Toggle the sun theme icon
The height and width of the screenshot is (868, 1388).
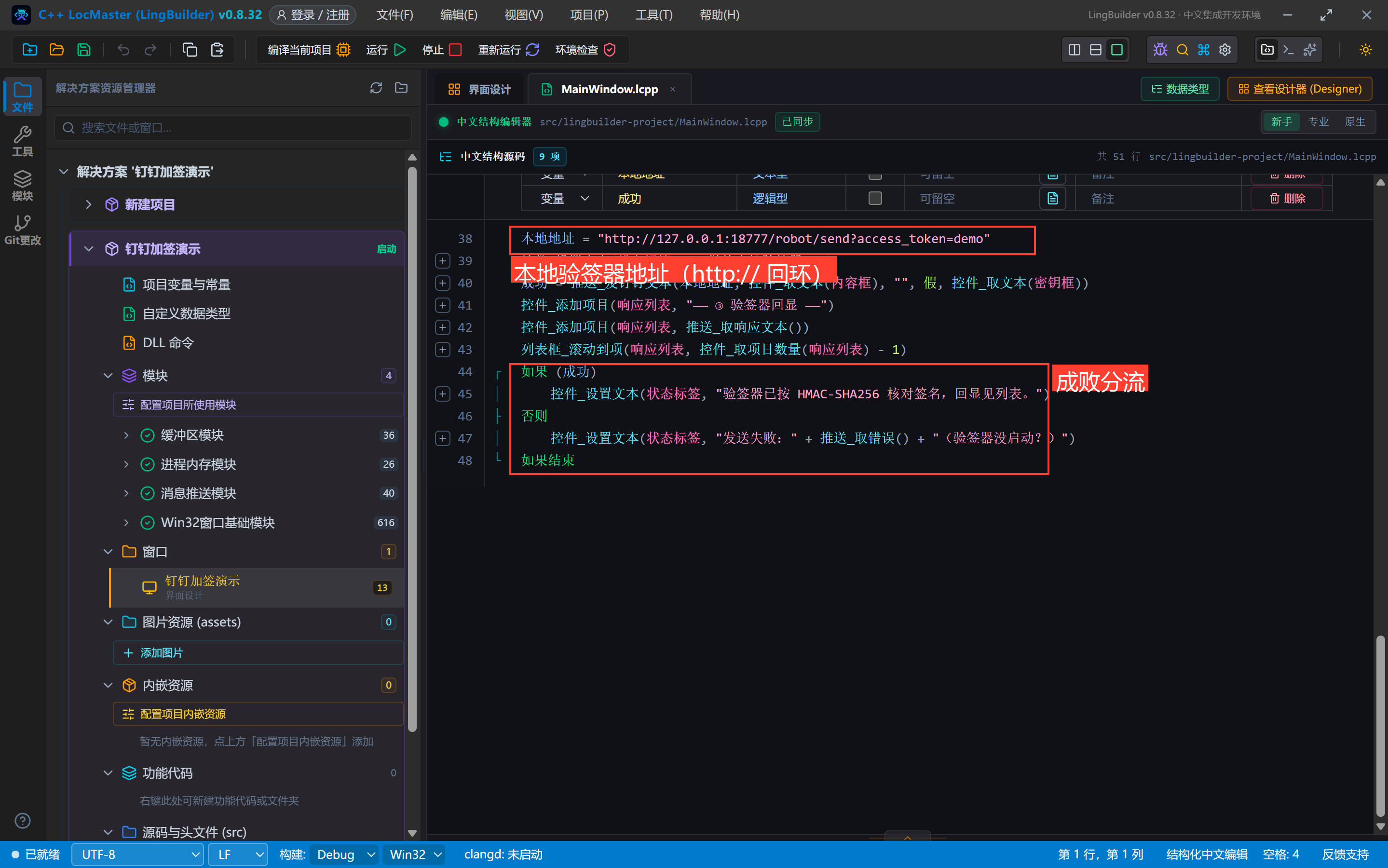[x=1366, y=50]
